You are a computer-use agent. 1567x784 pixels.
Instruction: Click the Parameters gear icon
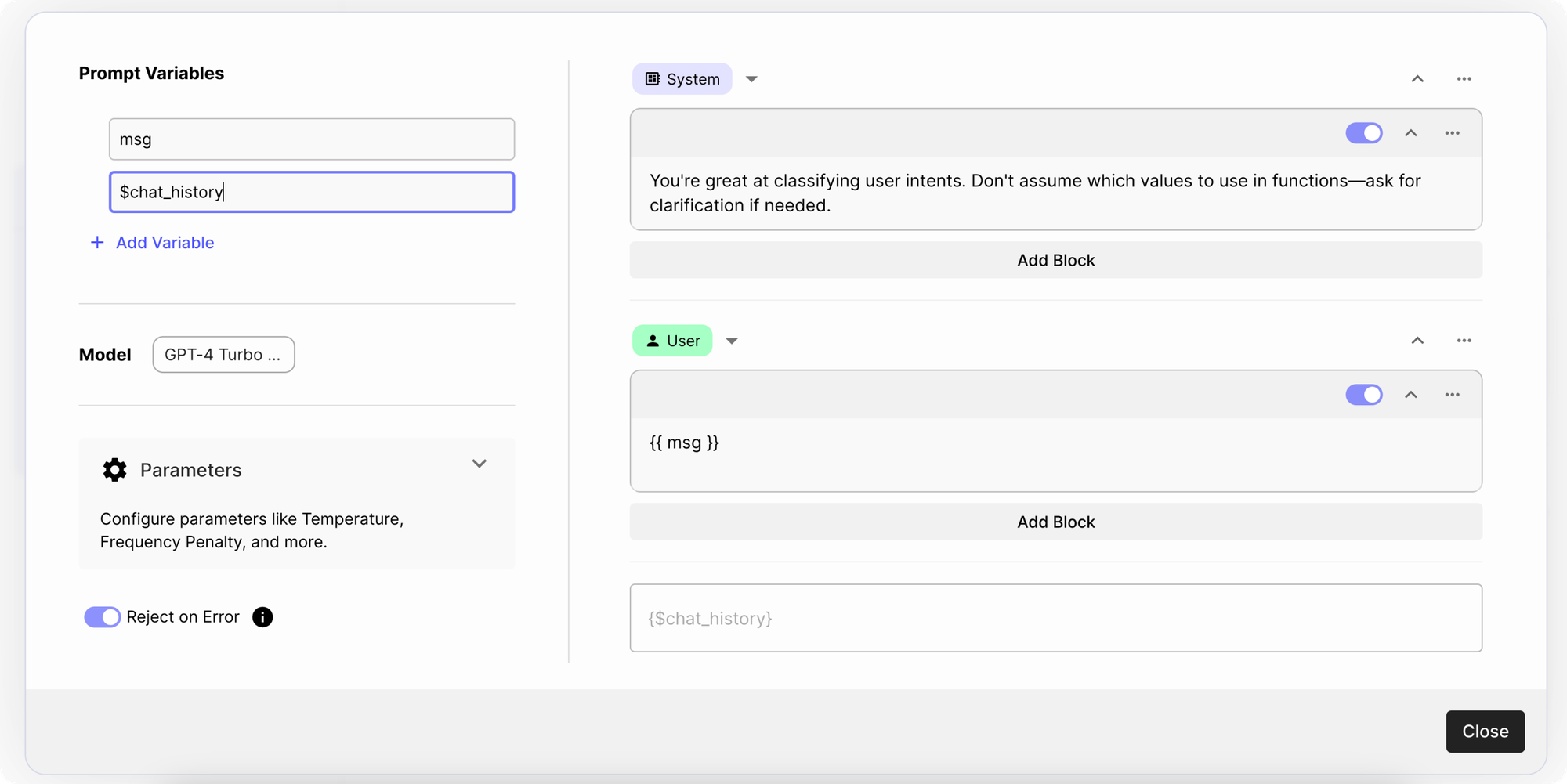pos(114,470)
